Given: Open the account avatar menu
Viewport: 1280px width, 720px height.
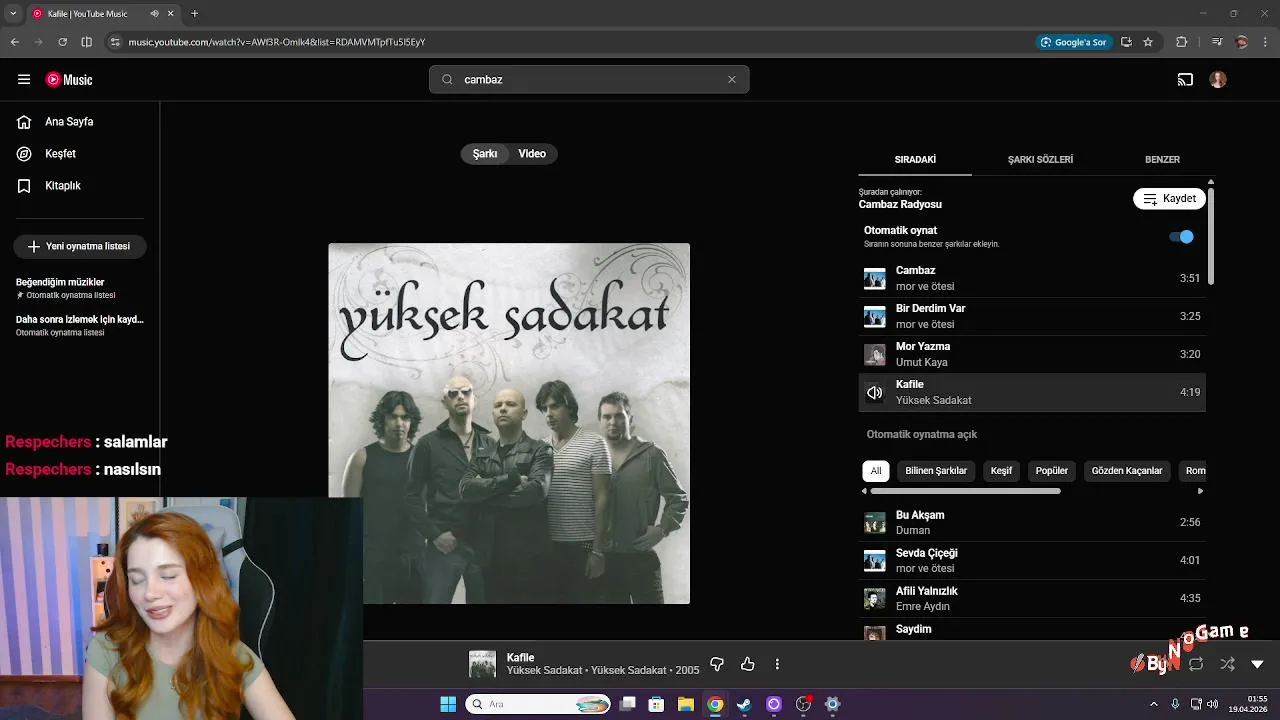Looking at the screenshot, I should point(1217,80).
